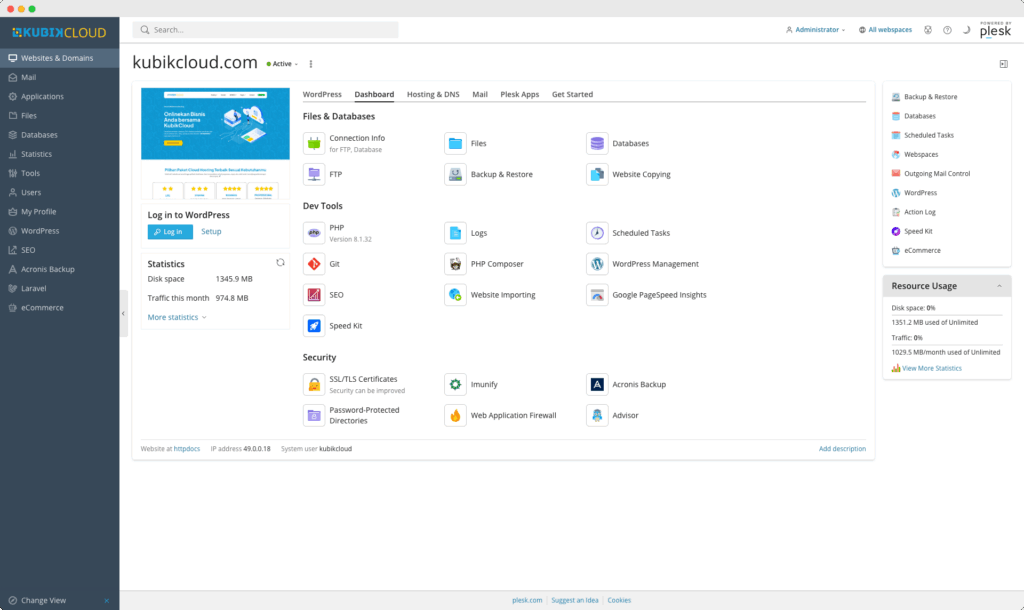Open Imunify security tool

tap(471, 385)
